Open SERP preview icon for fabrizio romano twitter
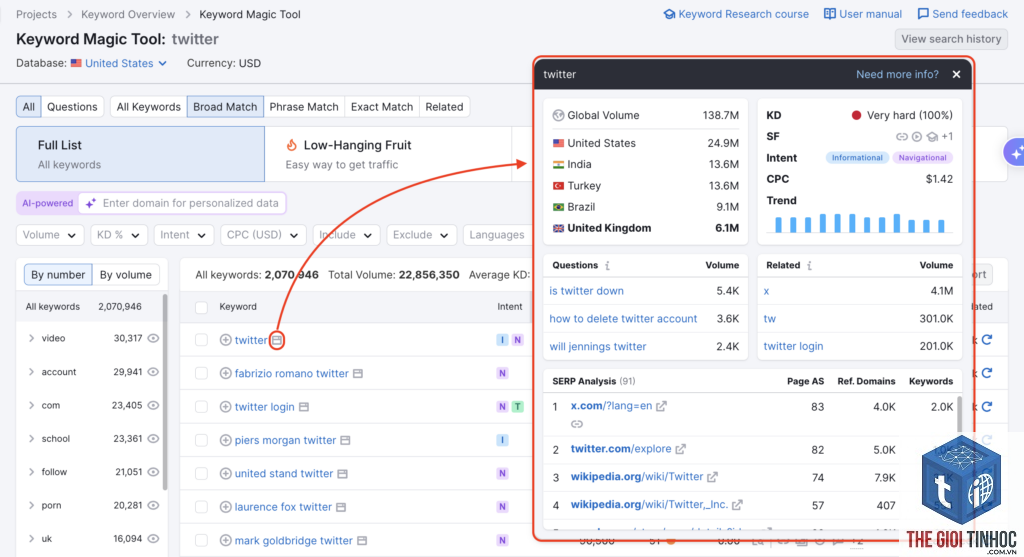Viewport: 1024px width, 557px height. (x=358, y=374)
